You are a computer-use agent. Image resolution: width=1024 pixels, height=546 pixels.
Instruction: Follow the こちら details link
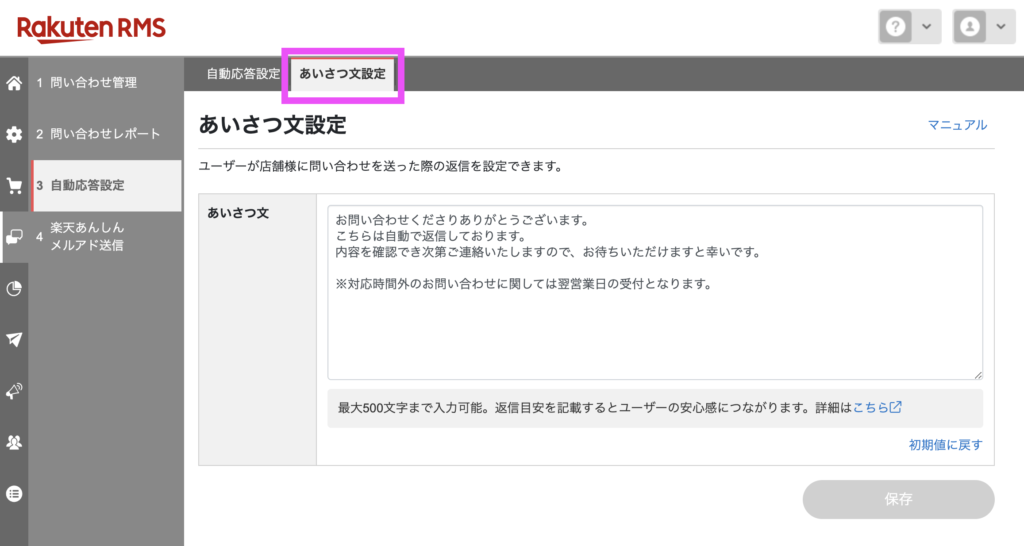tap(877, 408)
